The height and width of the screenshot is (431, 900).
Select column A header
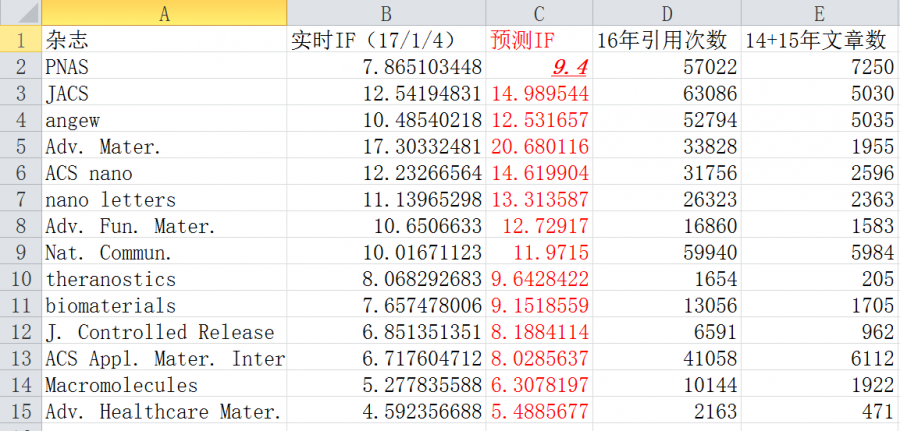(x=164, y=13)
